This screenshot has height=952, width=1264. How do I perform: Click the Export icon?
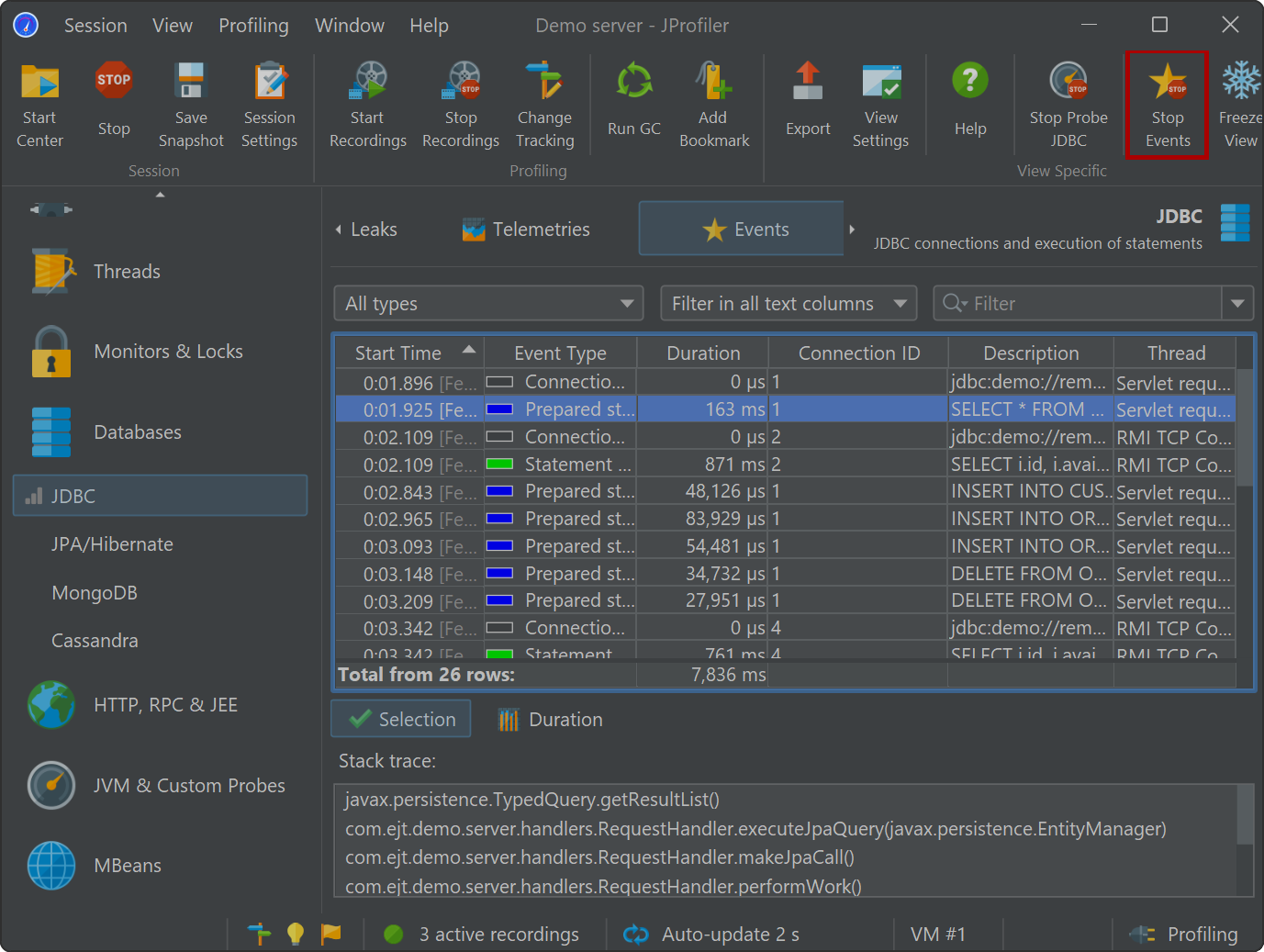808,99
